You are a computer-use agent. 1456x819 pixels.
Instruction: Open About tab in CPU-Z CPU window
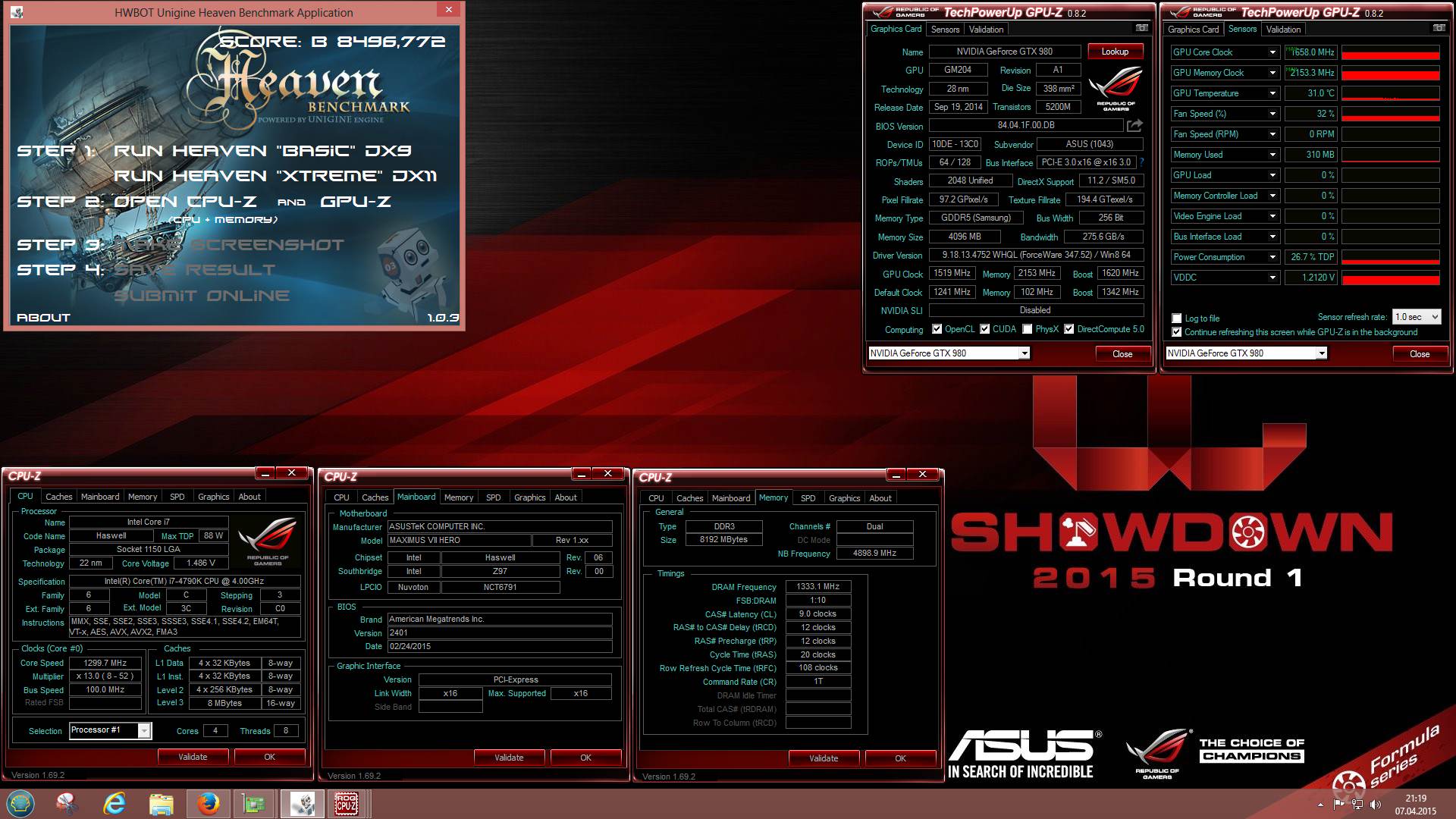249,497
